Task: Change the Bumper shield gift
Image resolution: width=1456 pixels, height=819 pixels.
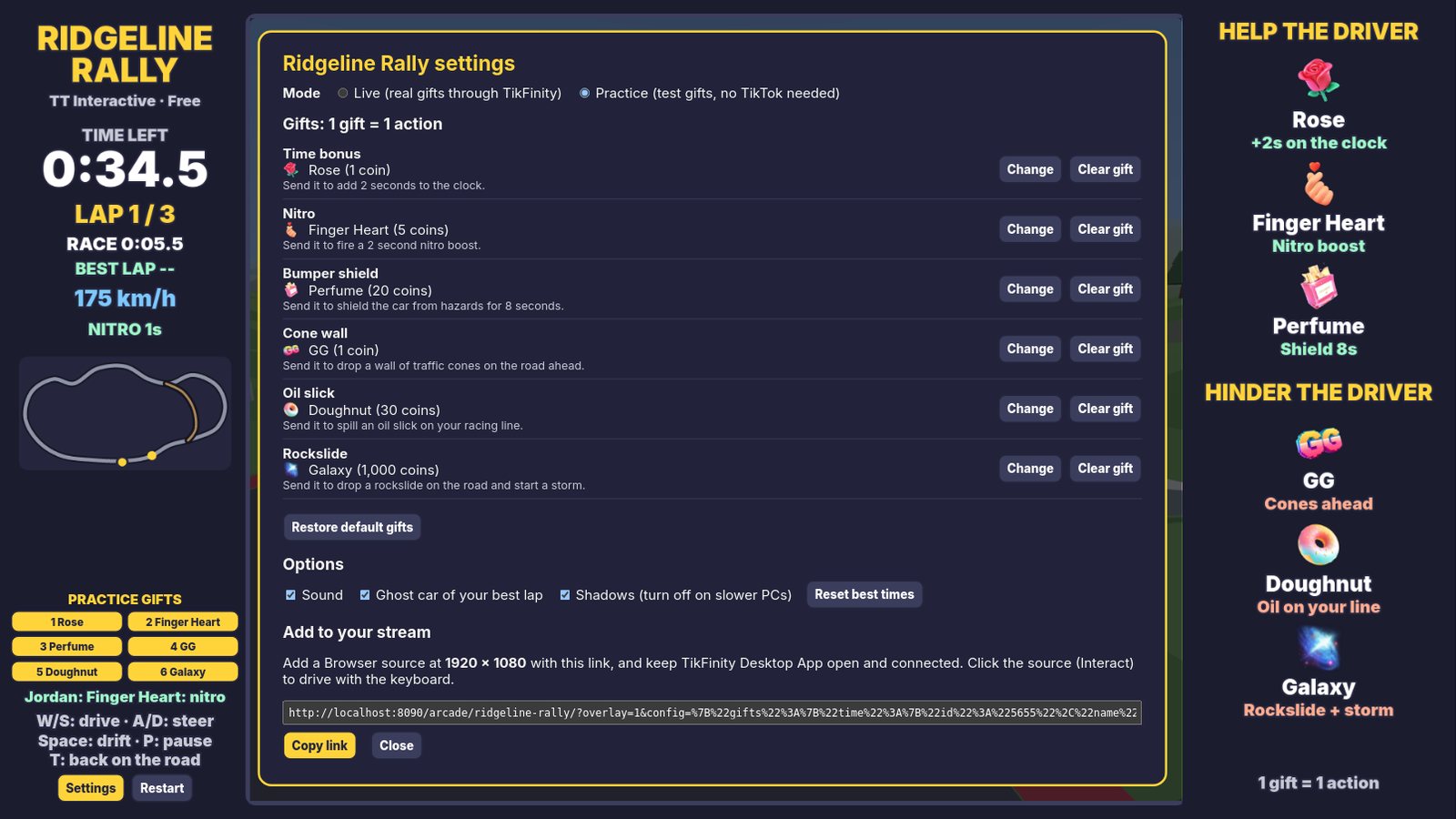Action: click(1030, 289)
